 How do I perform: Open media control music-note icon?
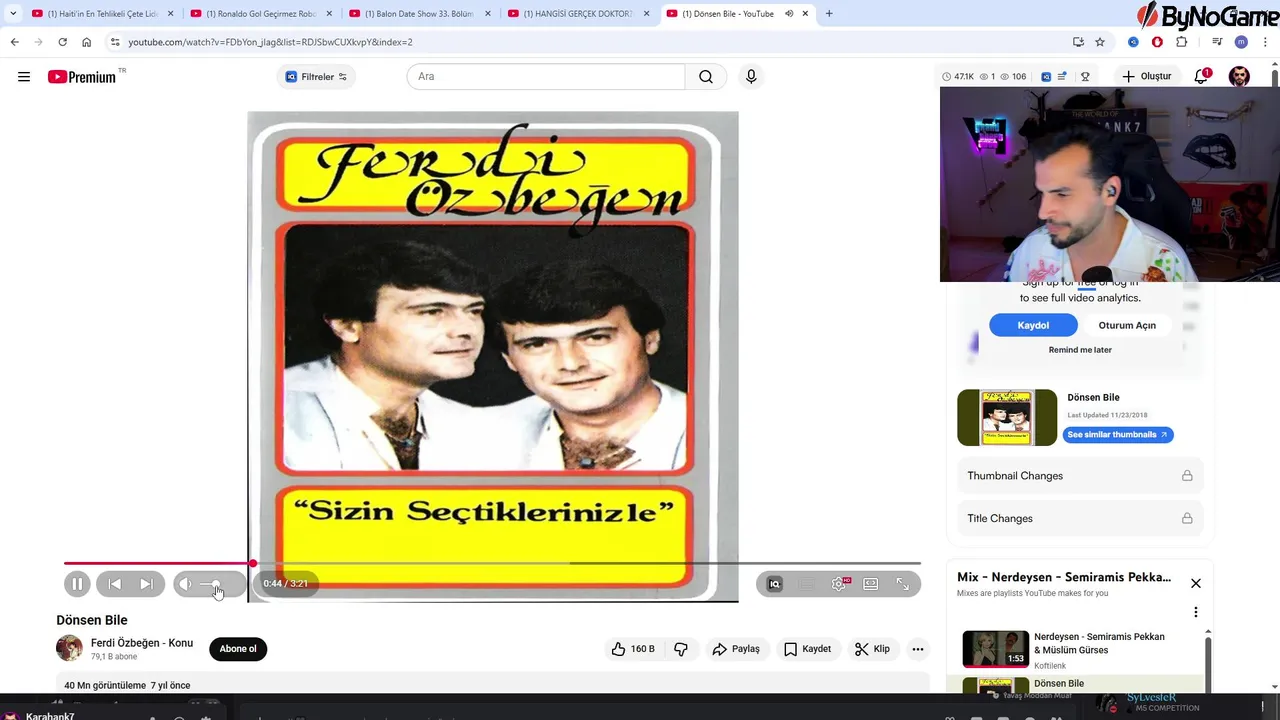pyautogui.click(x=1217, y=42)
